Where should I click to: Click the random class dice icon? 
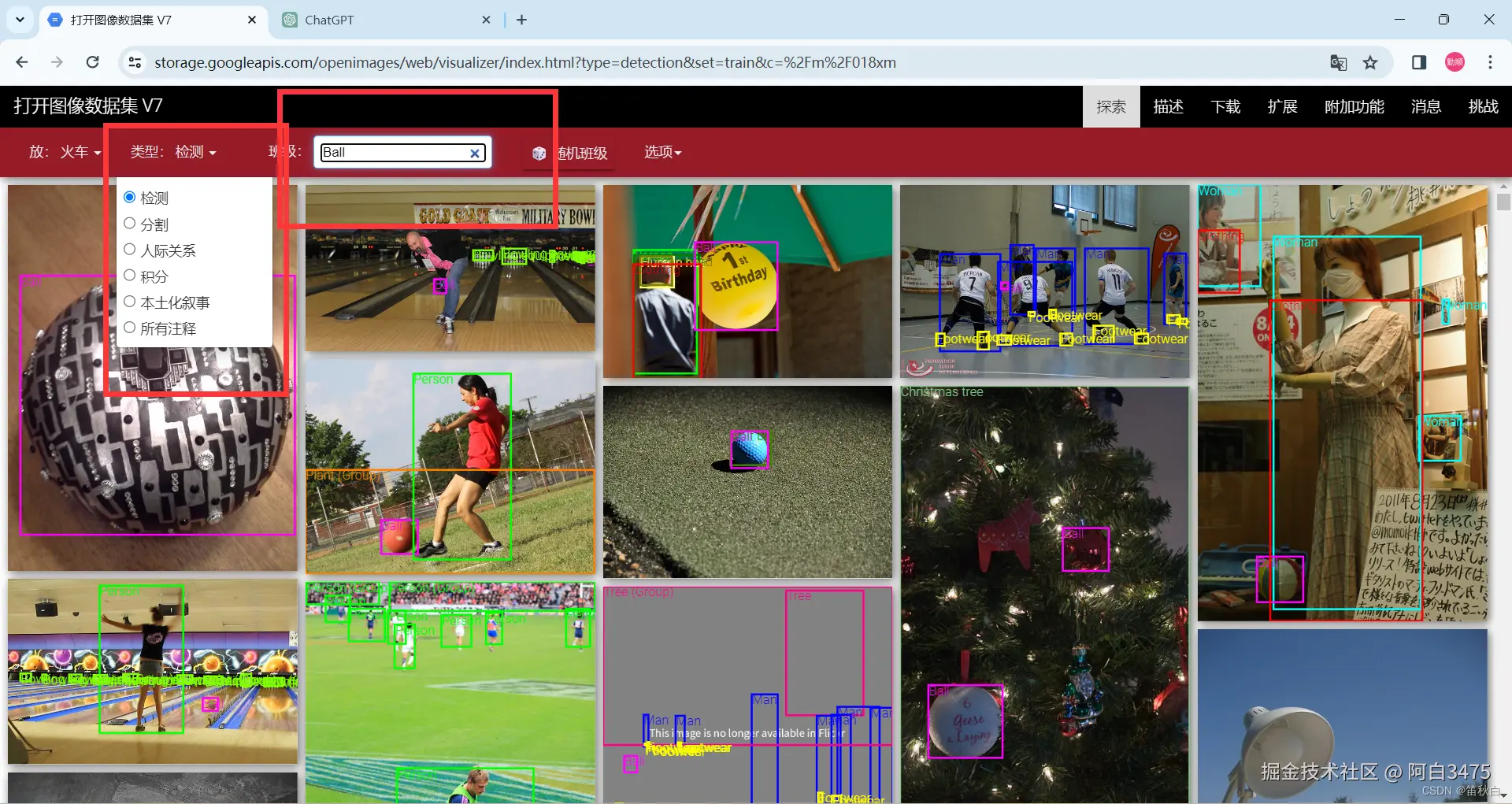(539, 153)
